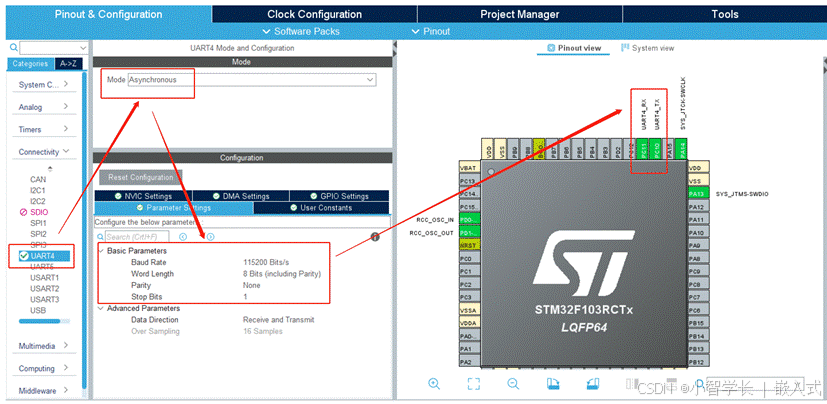Zoom in on the chip pinout view
Viewport: 827px width, 404px height.
click(434, 383)
